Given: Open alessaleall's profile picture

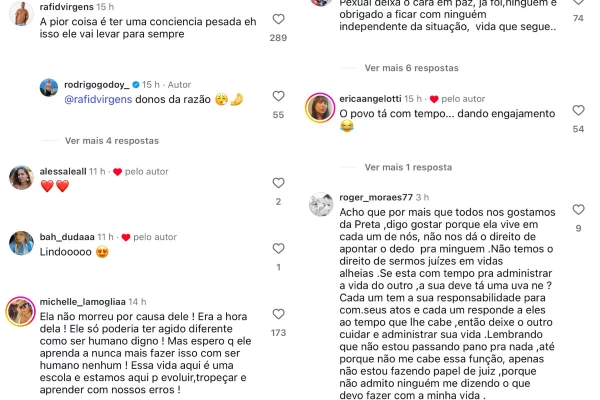Looking at the screenshot, I should (x=21, y=178).
